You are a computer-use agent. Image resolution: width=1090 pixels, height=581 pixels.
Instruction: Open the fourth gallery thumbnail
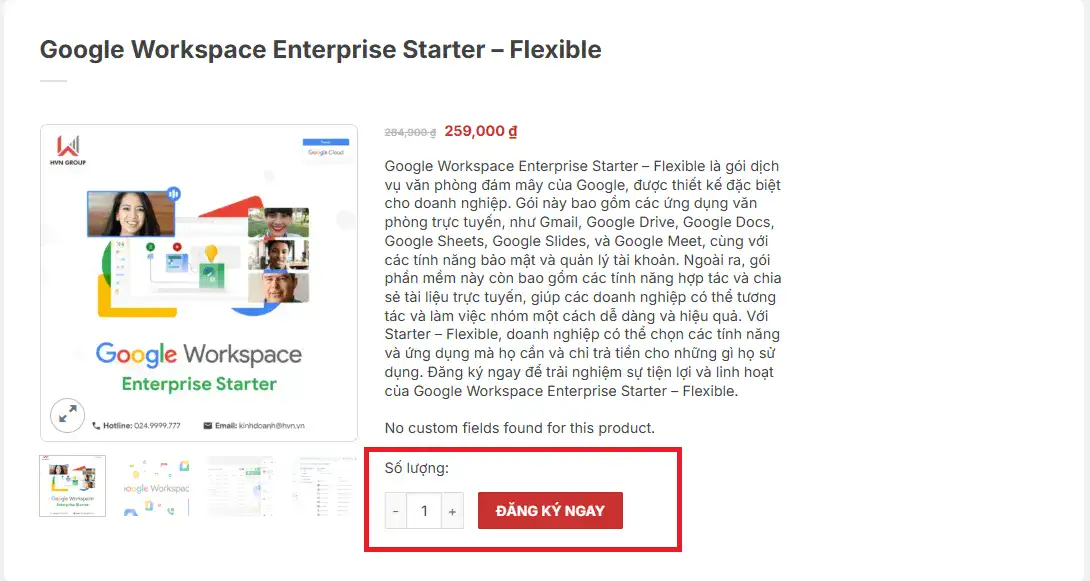(324, 486)
